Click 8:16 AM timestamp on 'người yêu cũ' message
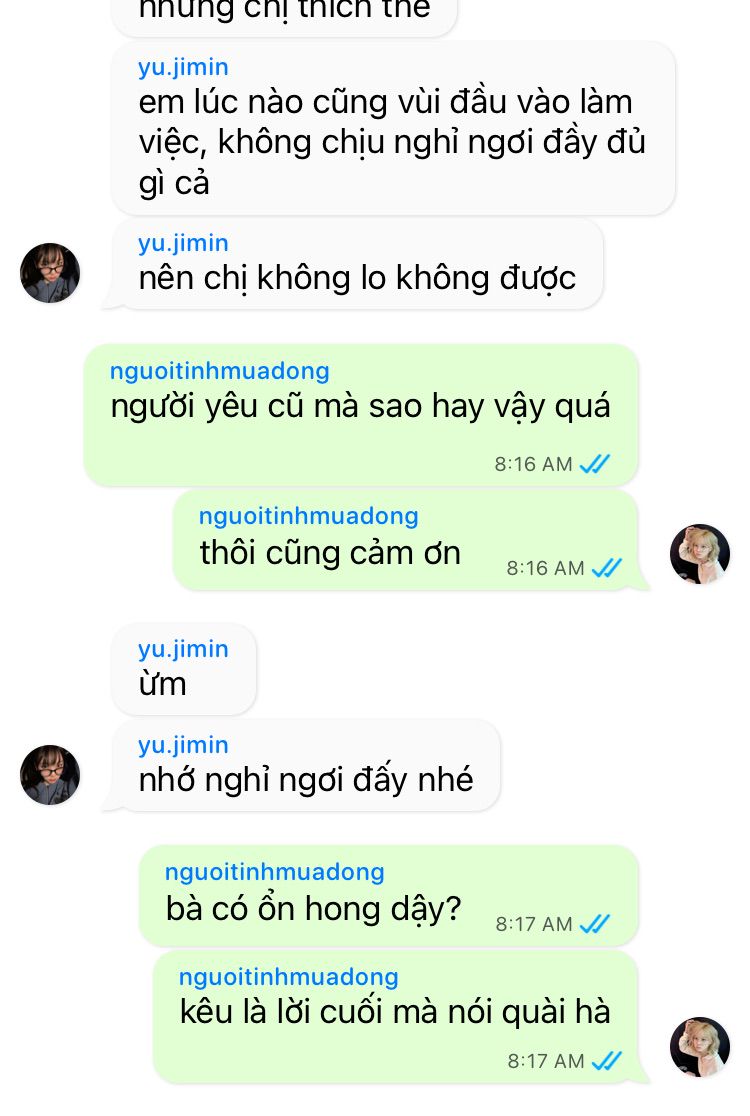 pos(533,464)
